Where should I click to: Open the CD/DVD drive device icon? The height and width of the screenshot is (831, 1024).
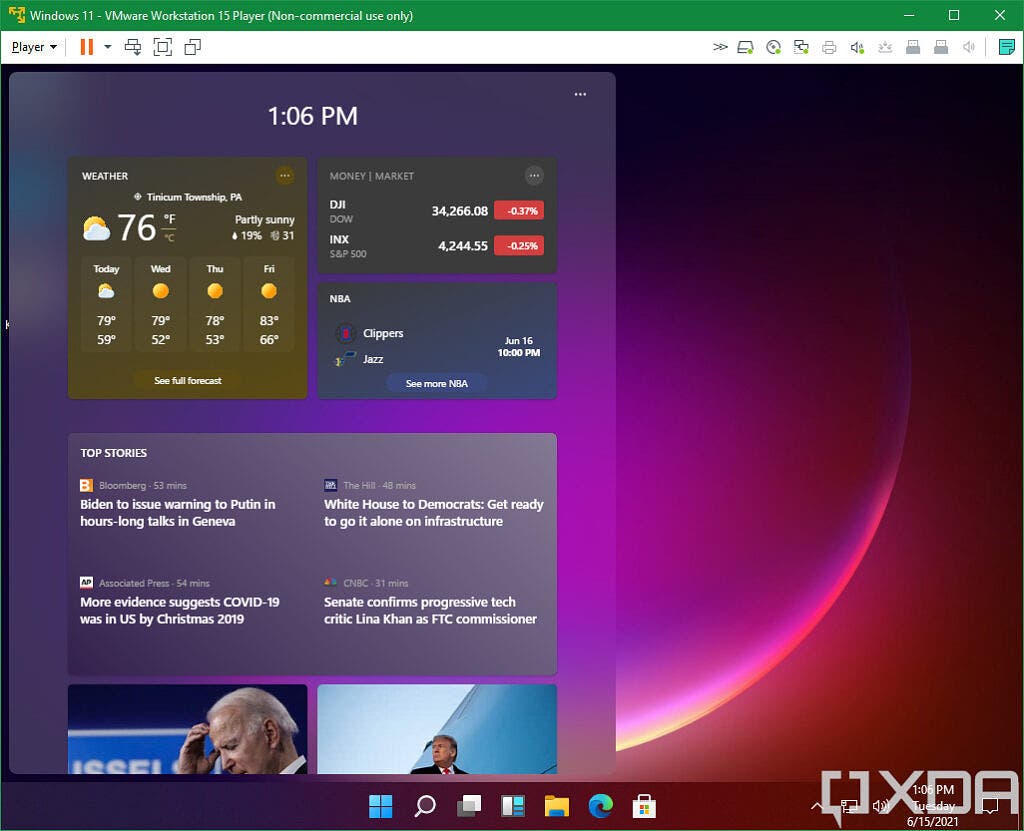click(772, 46)
